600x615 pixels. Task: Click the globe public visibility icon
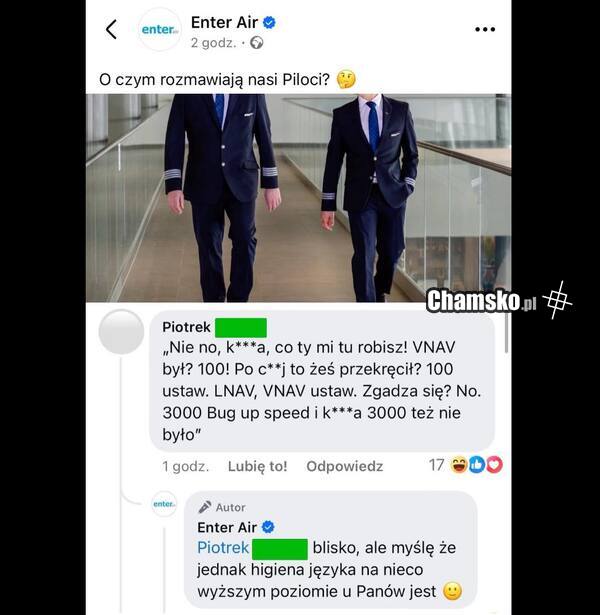coord(256,43)
